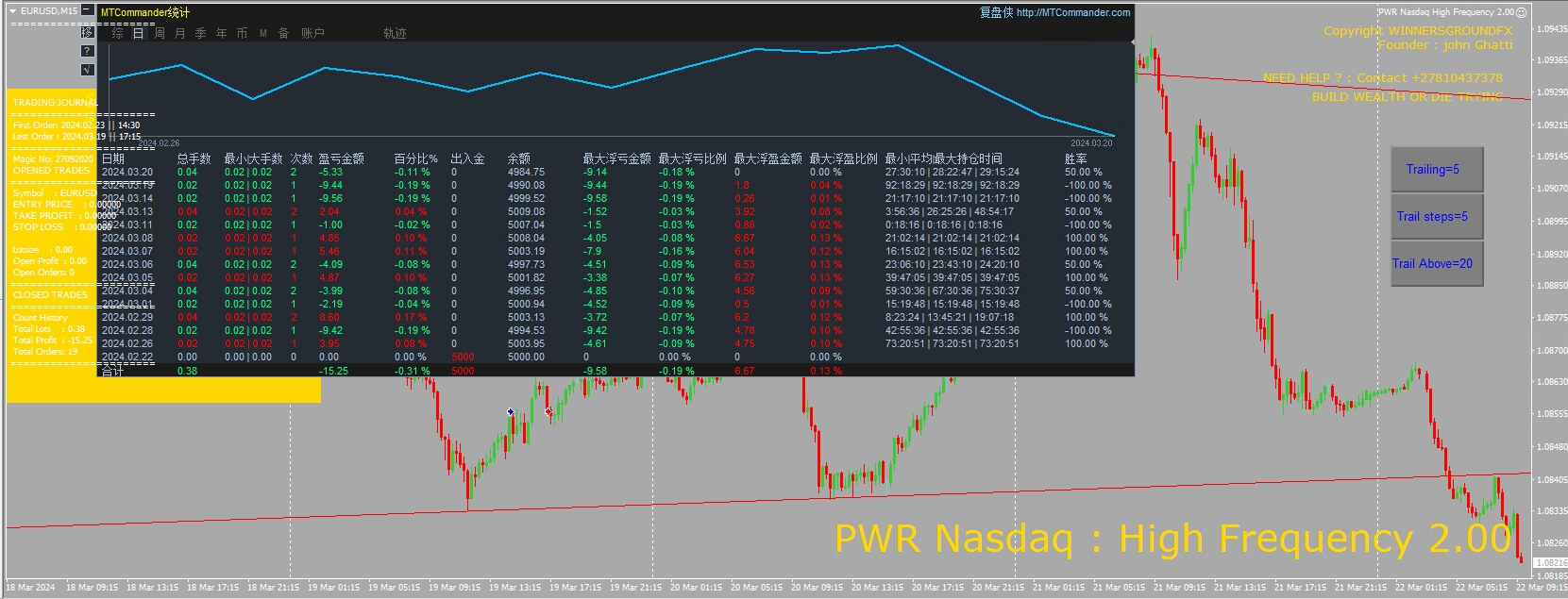Click the 胜率 column header

click(x=1075, y=158)
